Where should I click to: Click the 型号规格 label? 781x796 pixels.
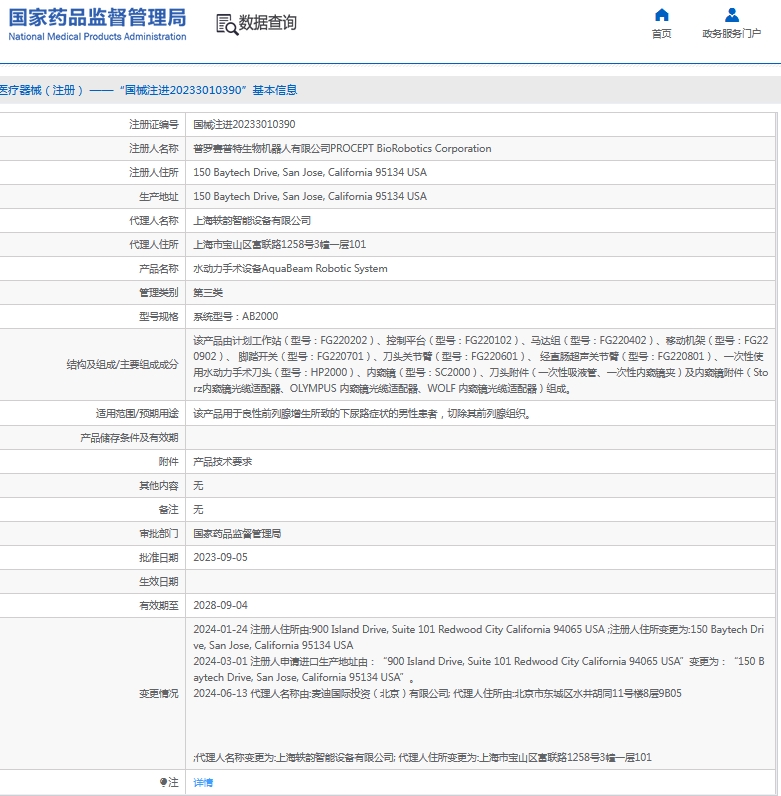pyautogui.click(x=159, y=317)
